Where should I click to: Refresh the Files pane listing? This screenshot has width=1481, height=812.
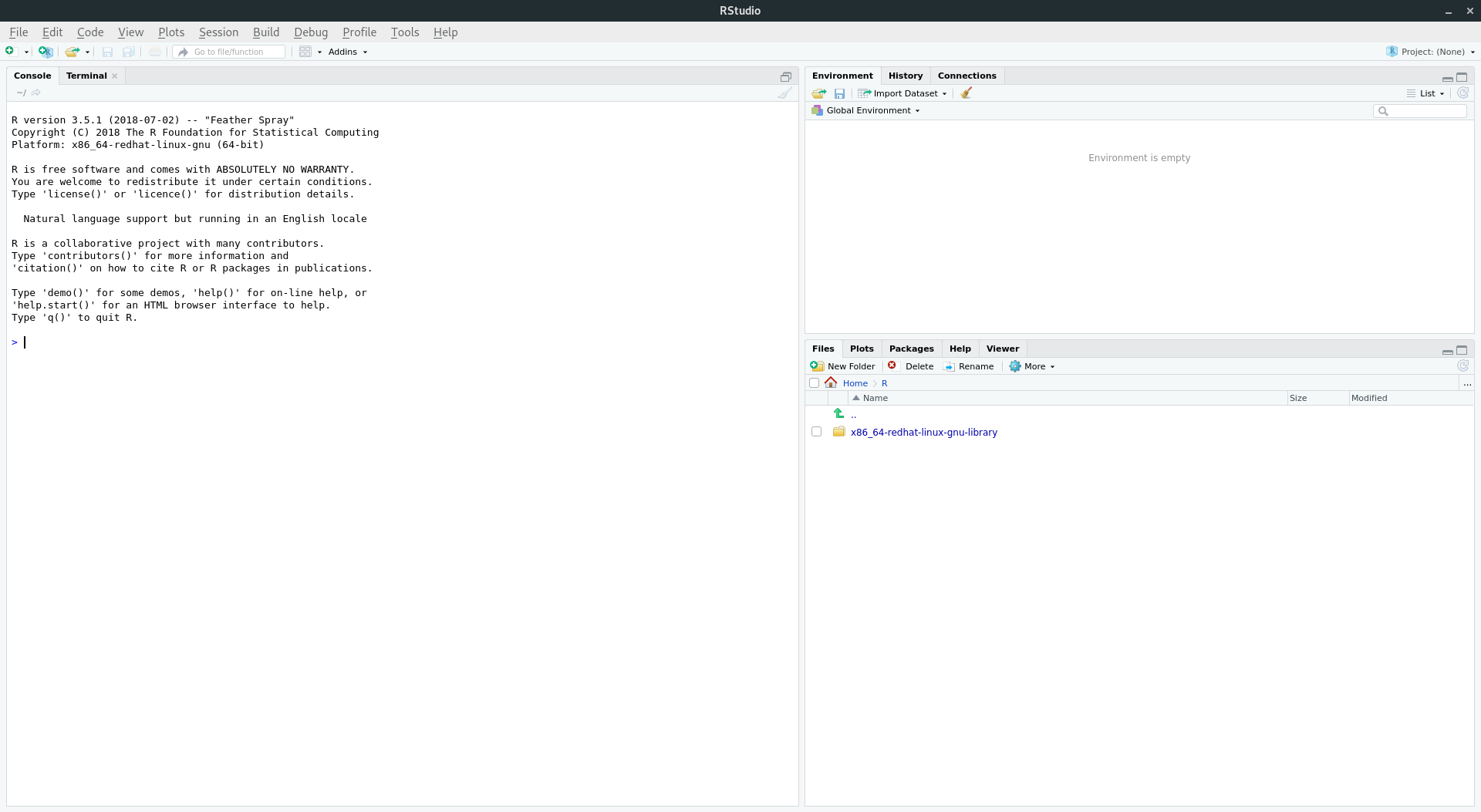tap(1462, 366)
